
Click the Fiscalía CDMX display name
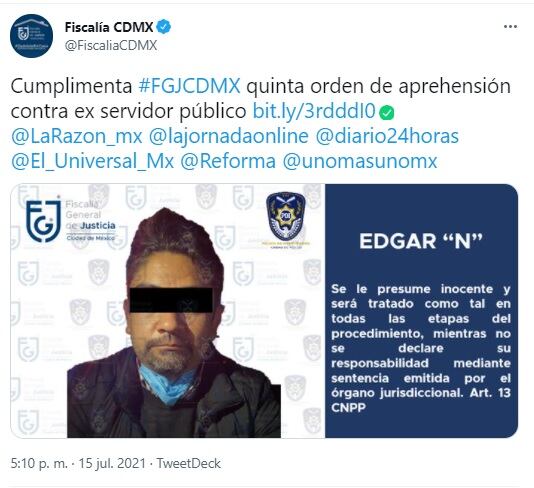[x=109, y=27]
